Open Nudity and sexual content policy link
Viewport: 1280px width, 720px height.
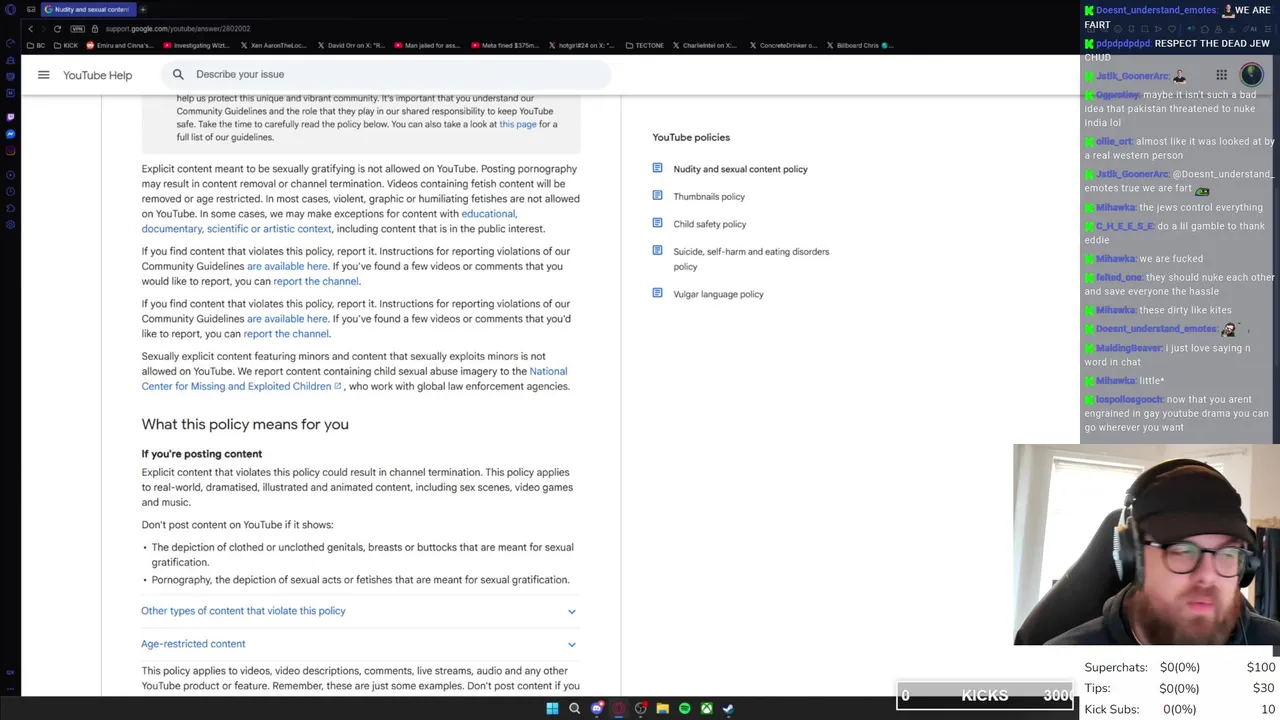[x=740, y=169]
